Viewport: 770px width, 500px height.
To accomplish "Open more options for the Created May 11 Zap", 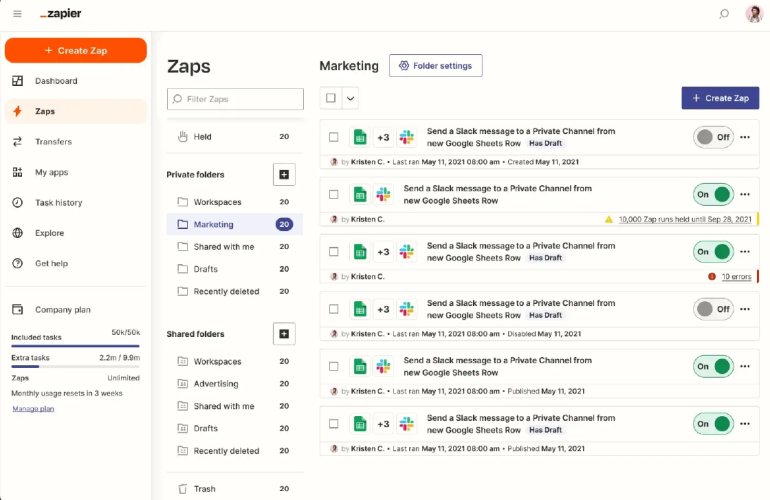I will 745,137.
